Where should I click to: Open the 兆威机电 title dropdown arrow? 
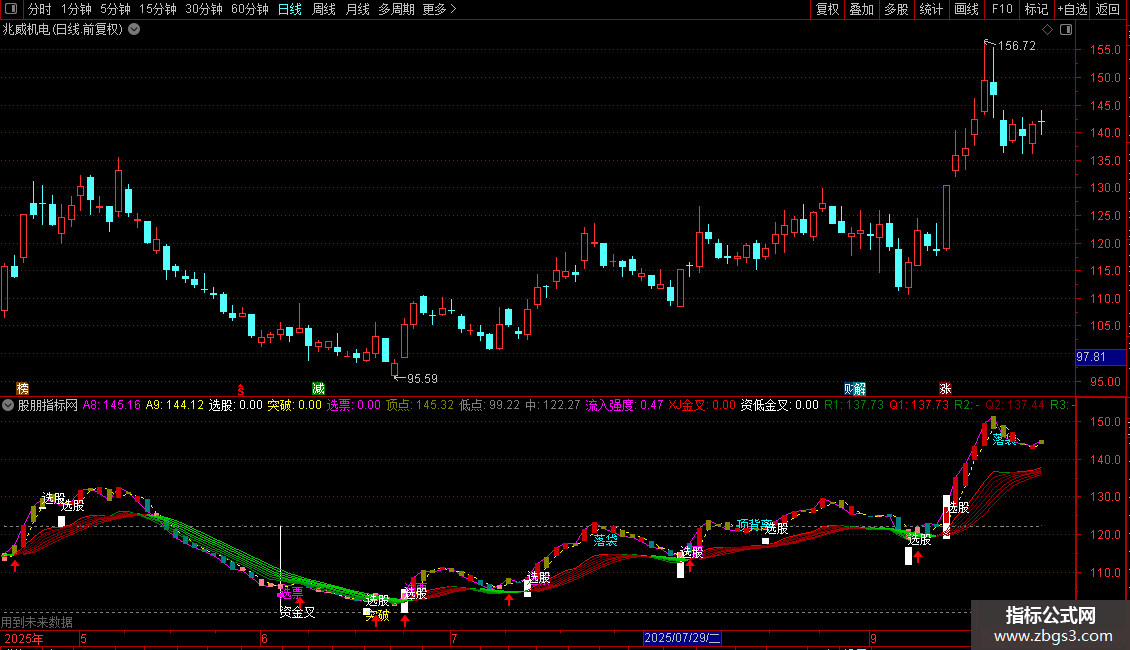click(x=134, y=30)
